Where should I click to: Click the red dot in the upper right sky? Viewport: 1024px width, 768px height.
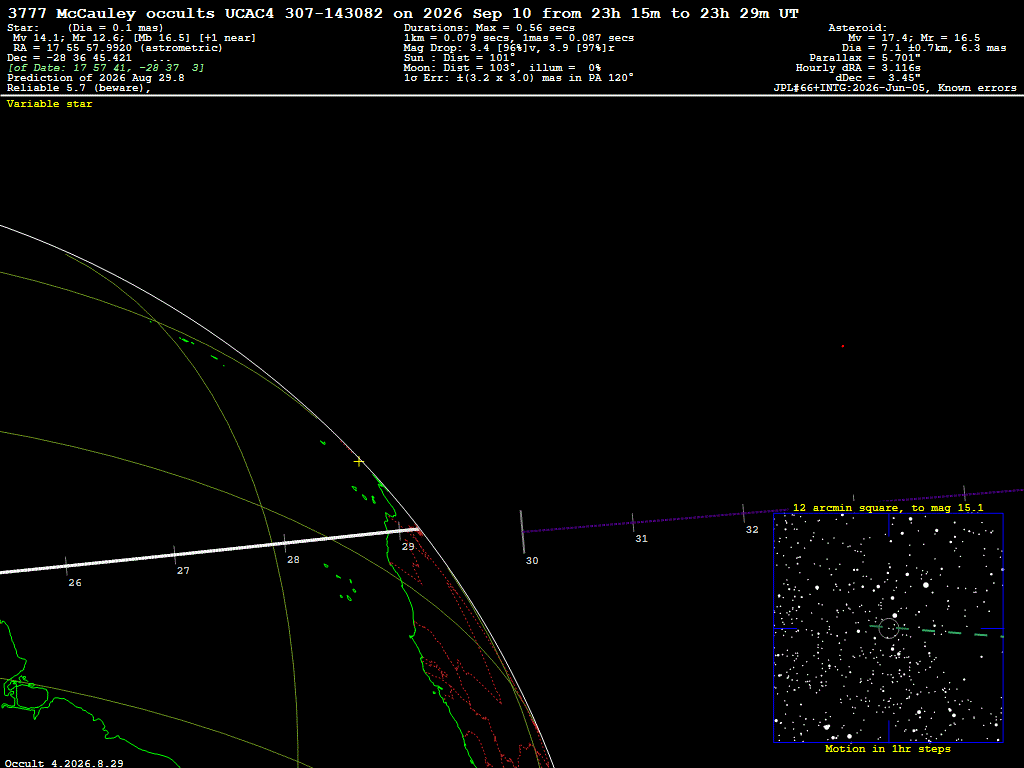842,346
